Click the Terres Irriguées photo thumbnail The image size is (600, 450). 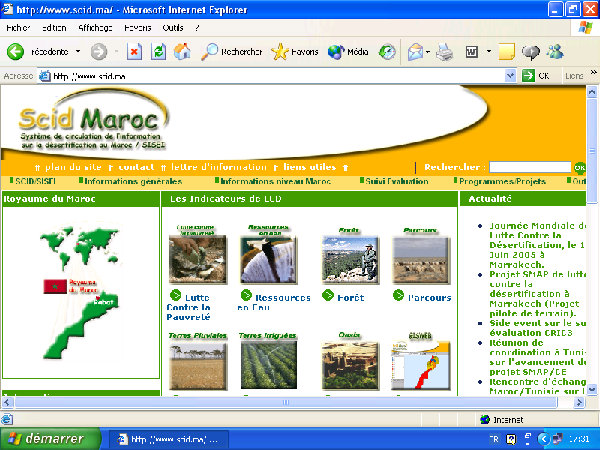(x=269, y=365)
